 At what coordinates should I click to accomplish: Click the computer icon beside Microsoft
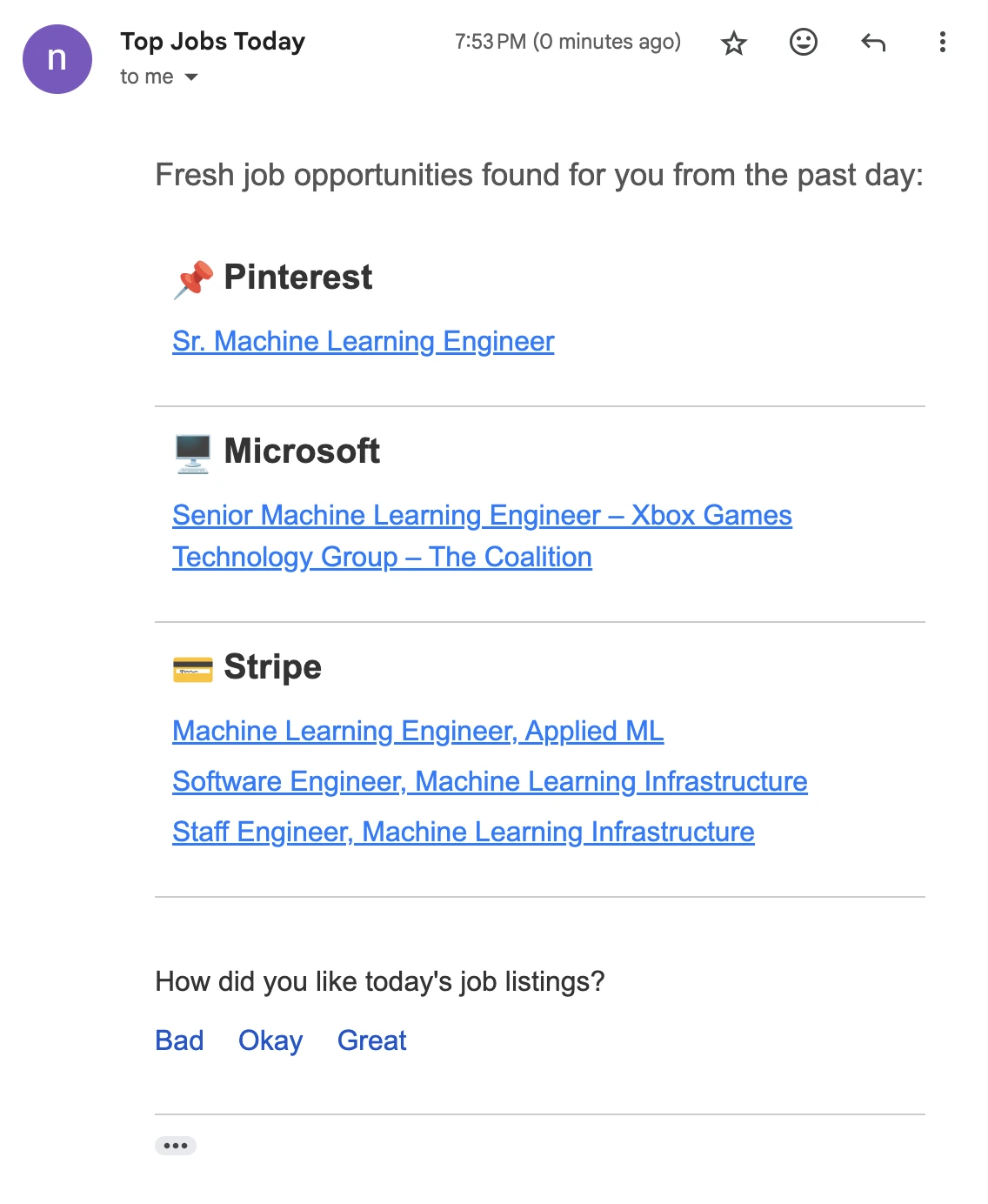coord(192,451)
